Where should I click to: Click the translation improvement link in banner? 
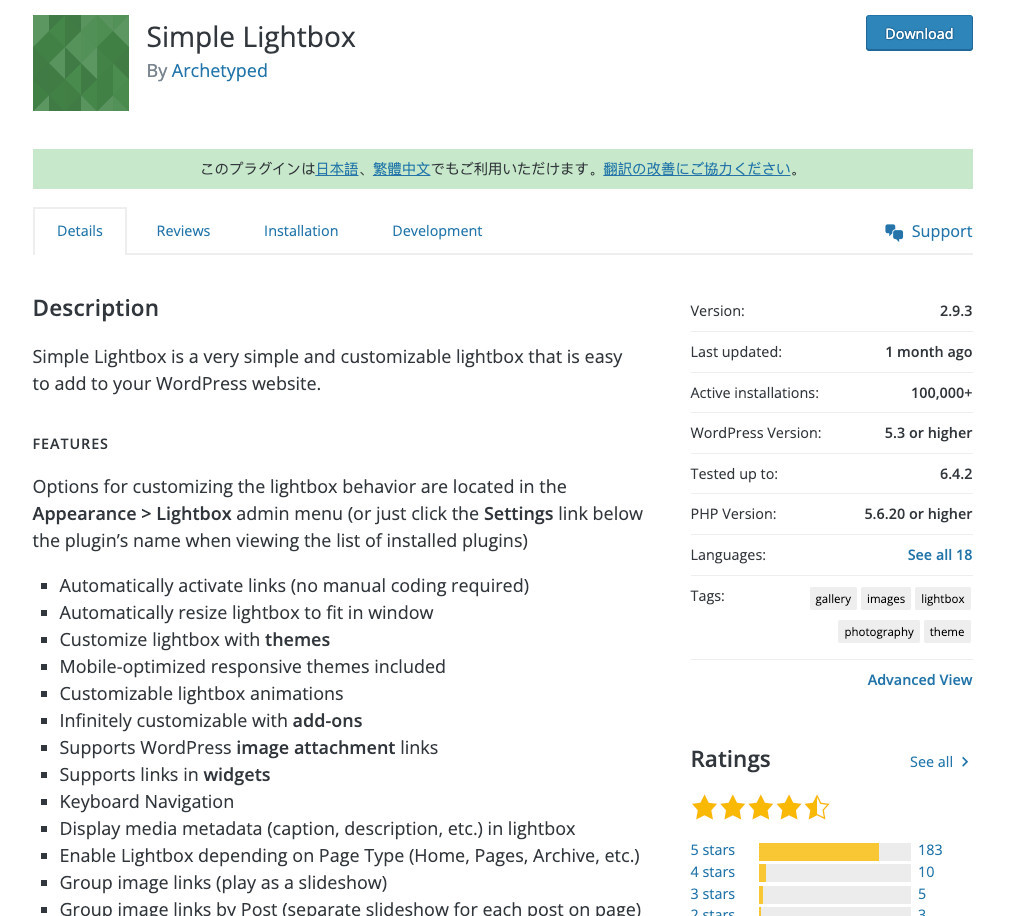click(697, 169)
